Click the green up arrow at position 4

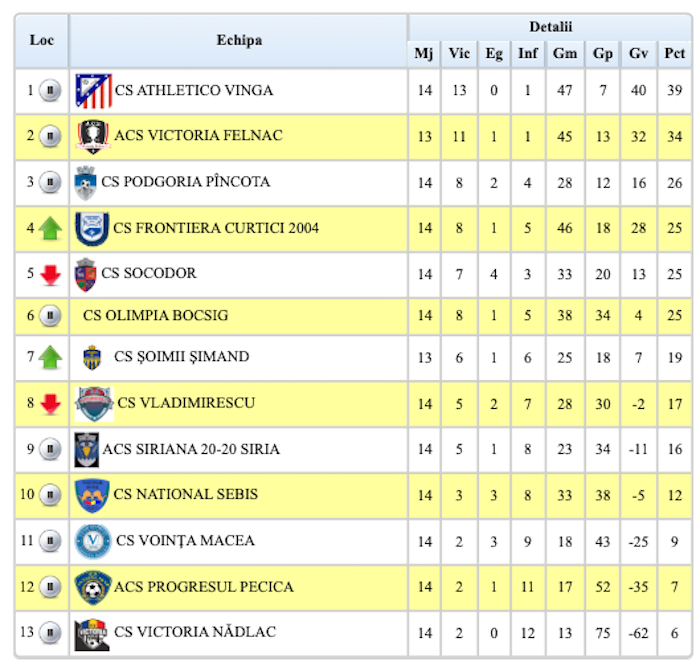point(50,229)
